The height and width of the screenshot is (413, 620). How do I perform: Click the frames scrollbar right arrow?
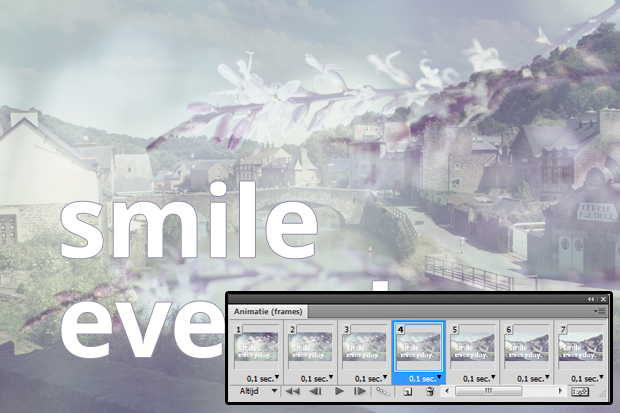coord(560,391)
